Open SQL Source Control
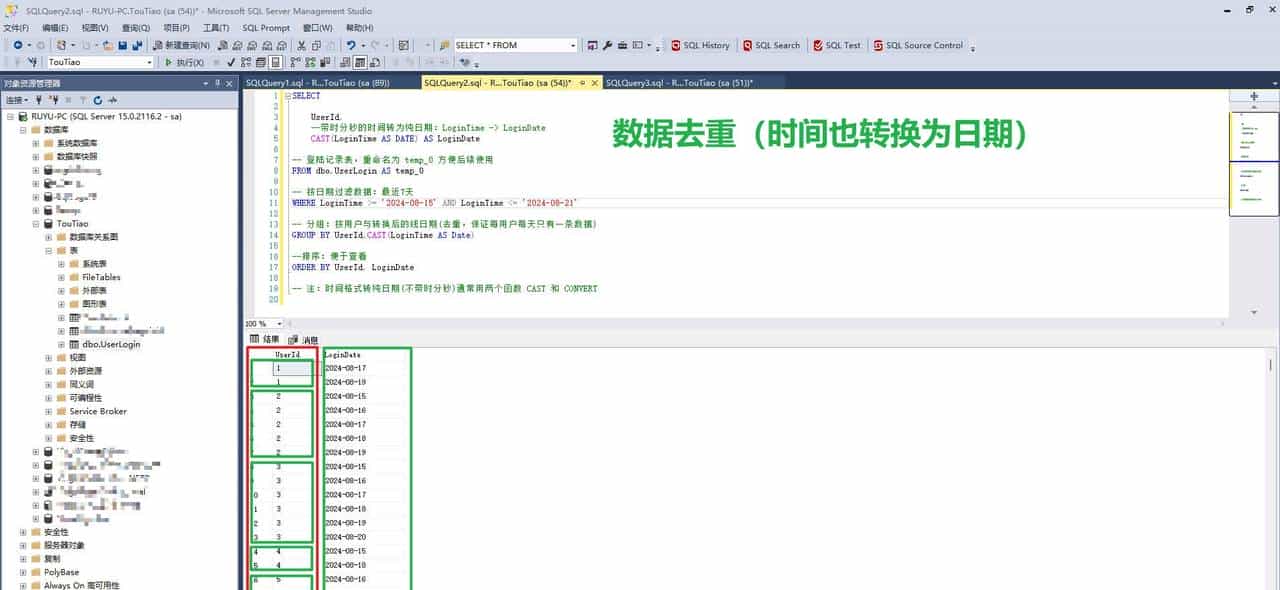Viewport: 1280px width, 590px height. point(918,45)
